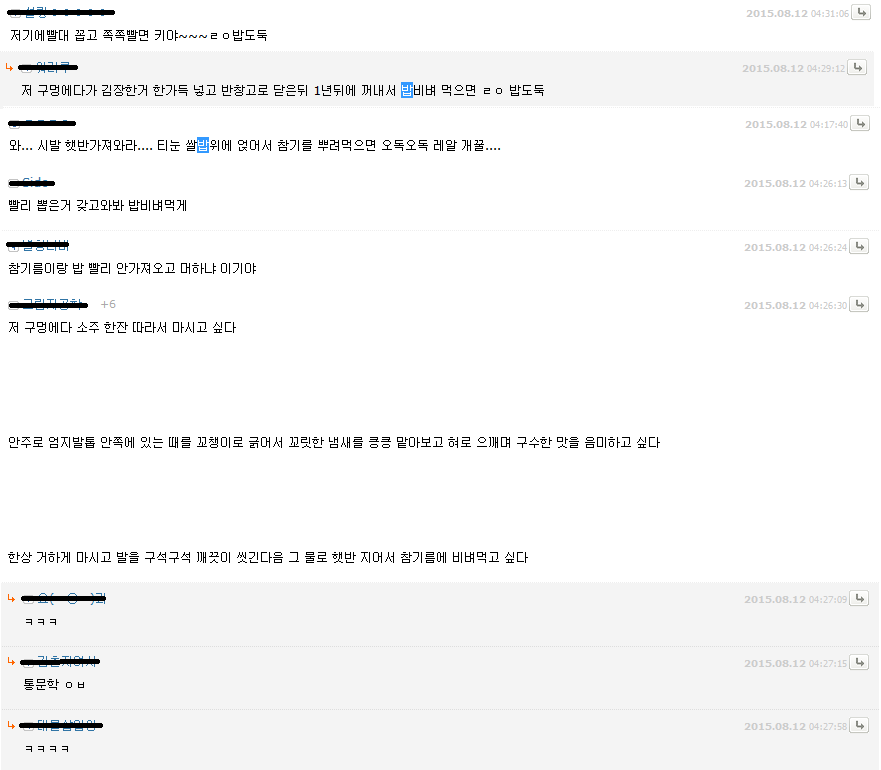Click reply icon for 통문학 ㅇㅂ comment

(x=859, y=662)
